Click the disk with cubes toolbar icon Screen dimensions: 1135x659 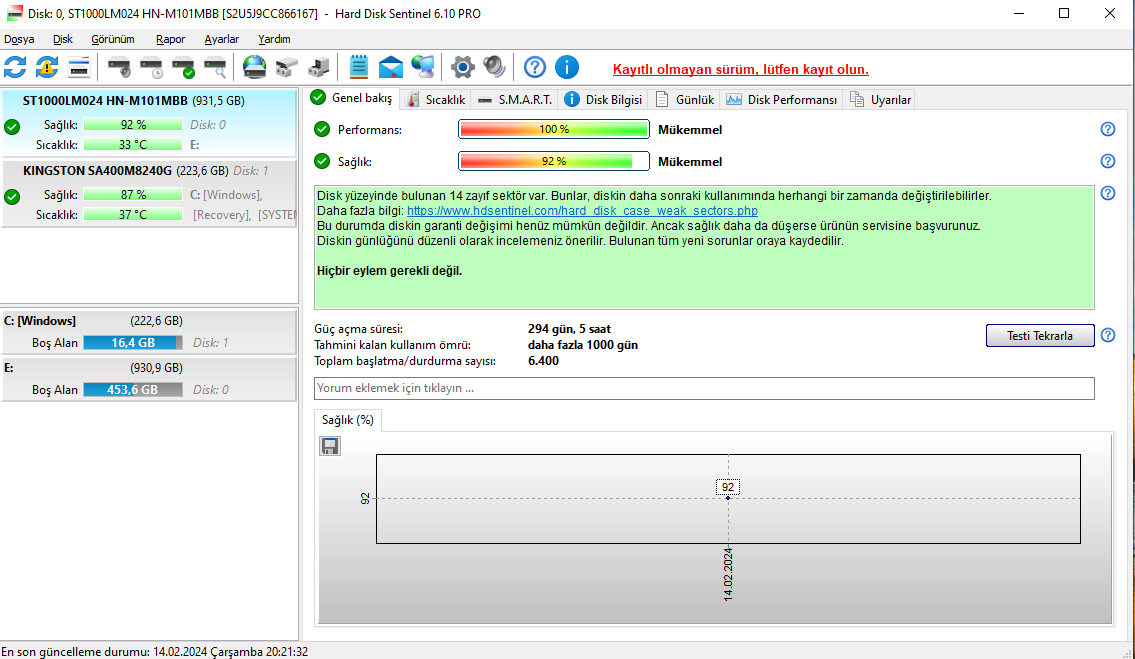coord(287,67)
